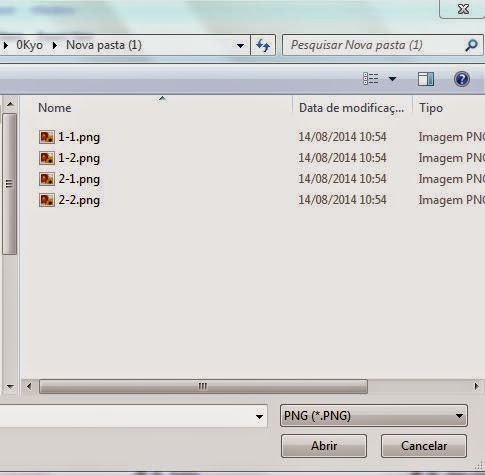Click the Imagem PNG type of 2-1.png
Image resolution: width=485 pixels, height=475 pixels.
[452, 179]
